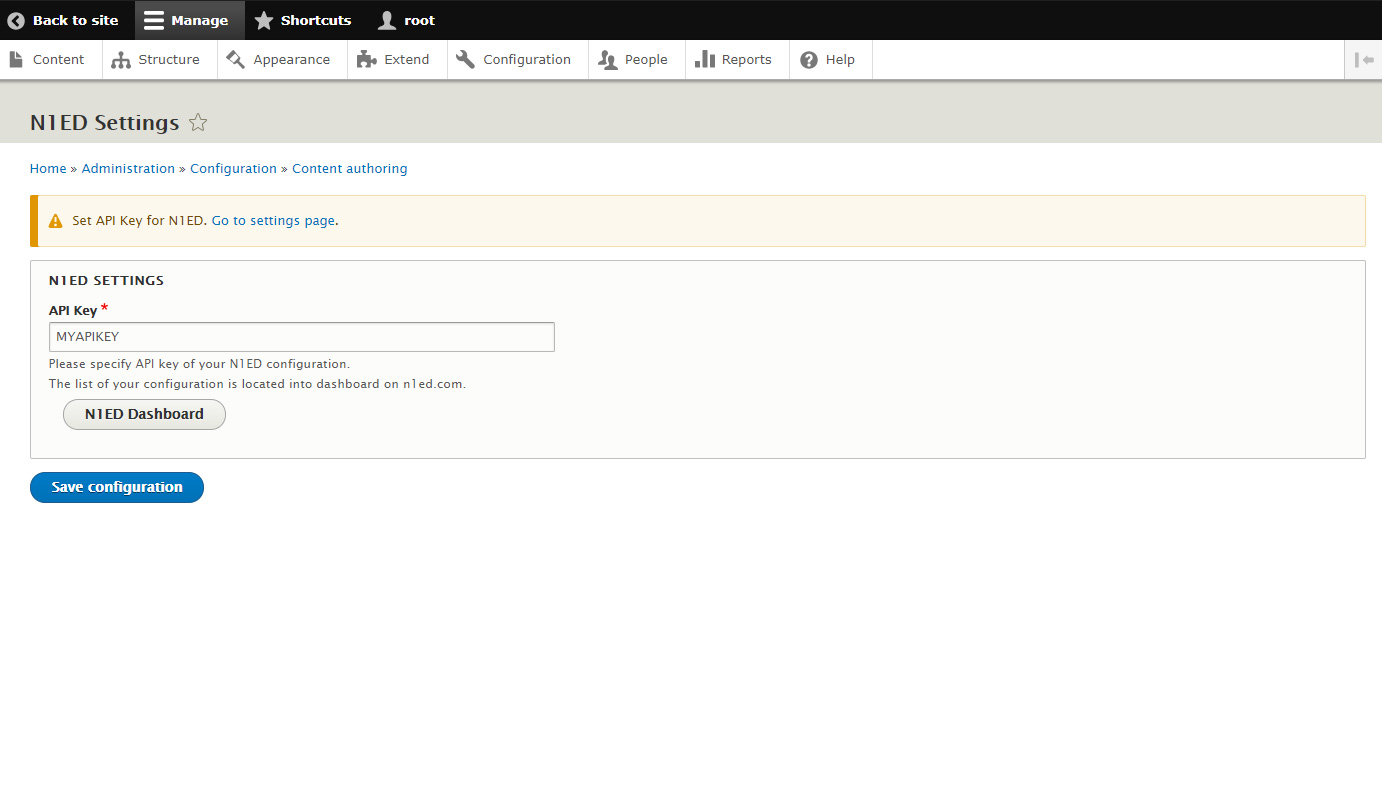The height and width of the screenshot is (800, 1382).
Task: Open Administration breadcrumb link
Action: pos(128,169)
